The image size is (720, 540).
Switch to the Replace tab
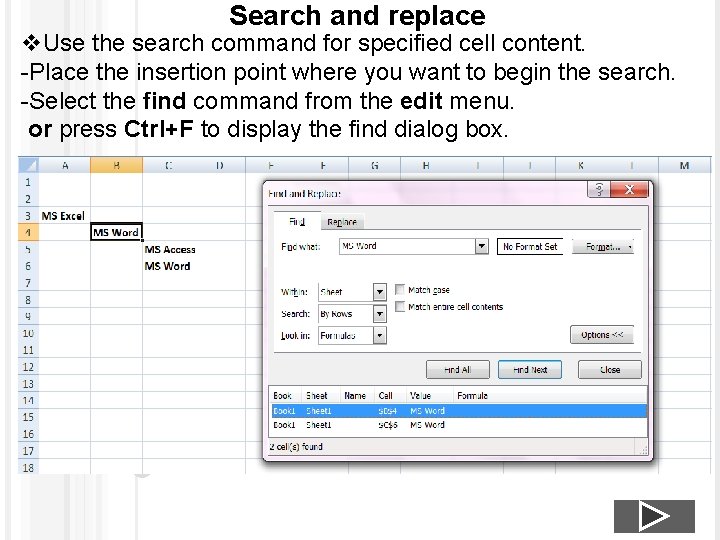coord(342,222)
